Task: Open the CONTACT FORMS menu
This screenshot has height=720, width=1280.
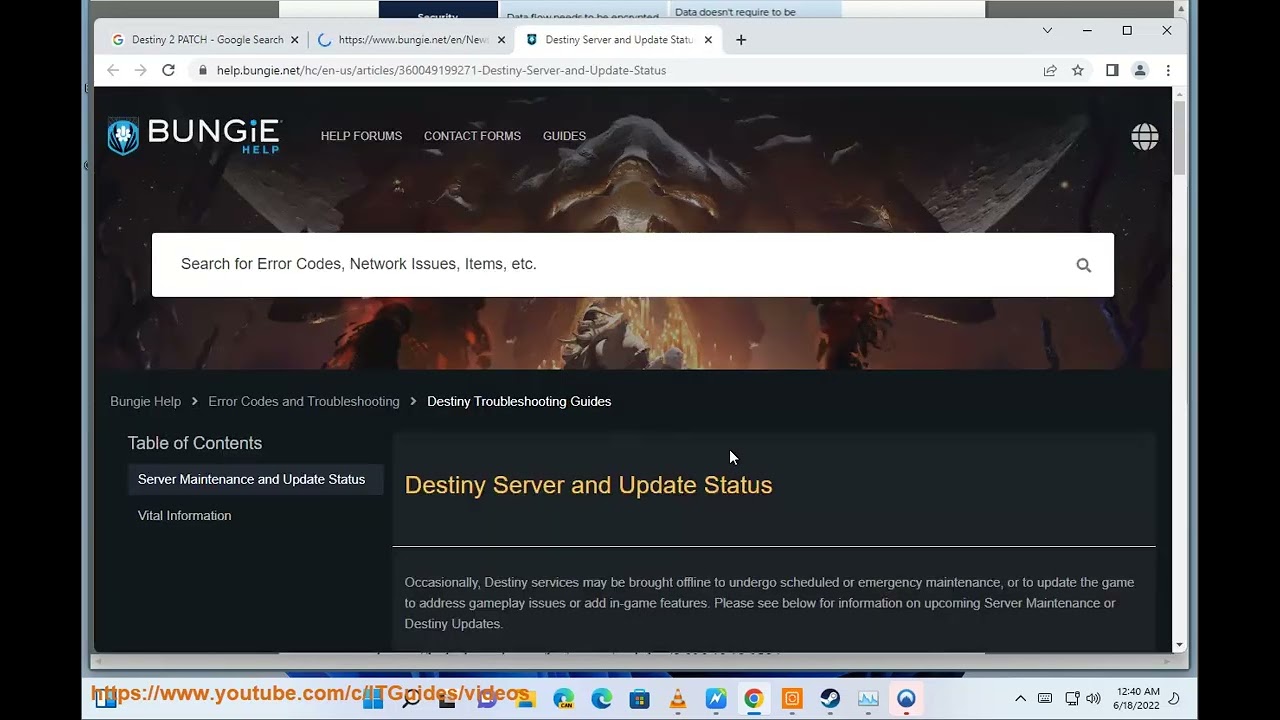Action: [x=472, y=136]
